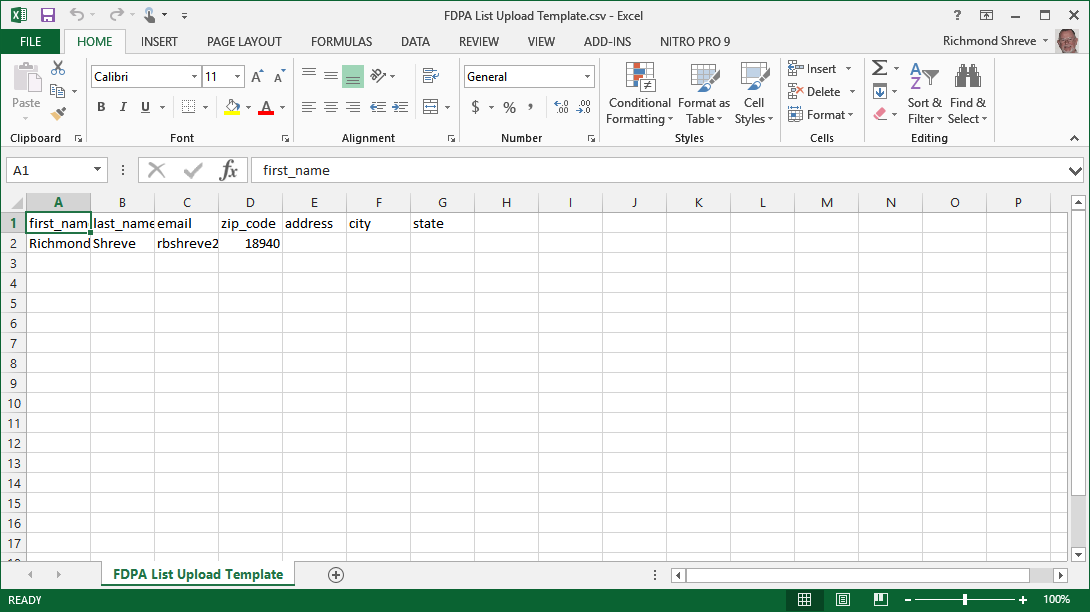Click the Insert Function fx icon

tap(229, 170)
